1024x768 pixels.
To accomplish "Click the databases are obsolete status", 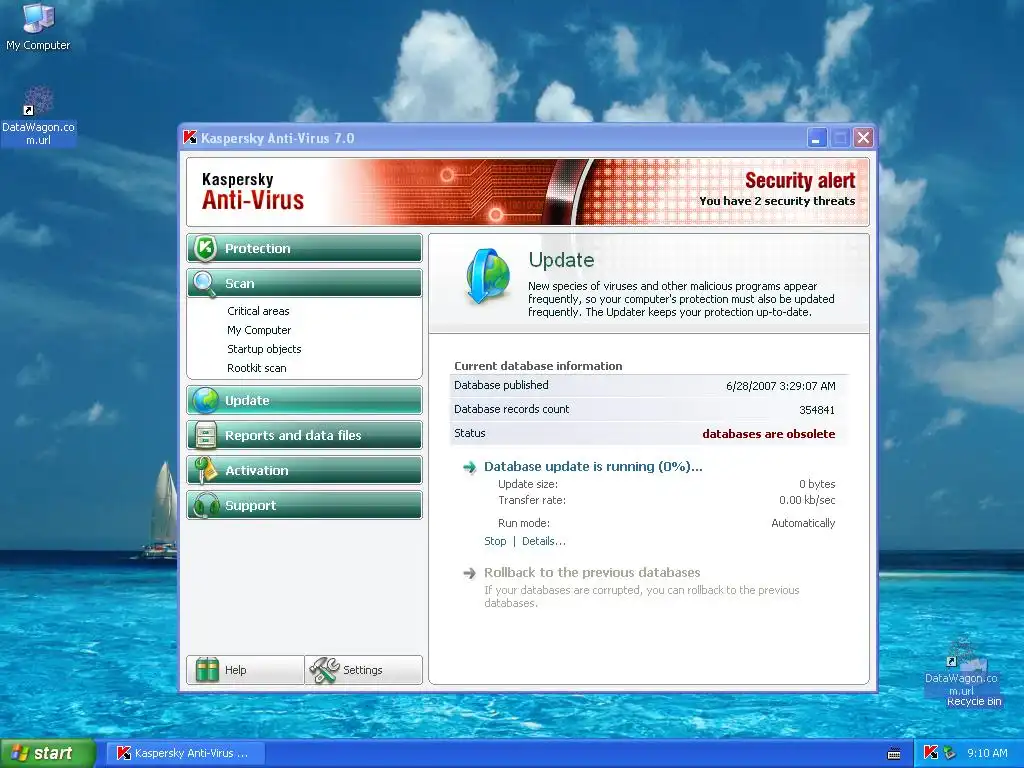I will pyautogui.click(x=769, y=434).
